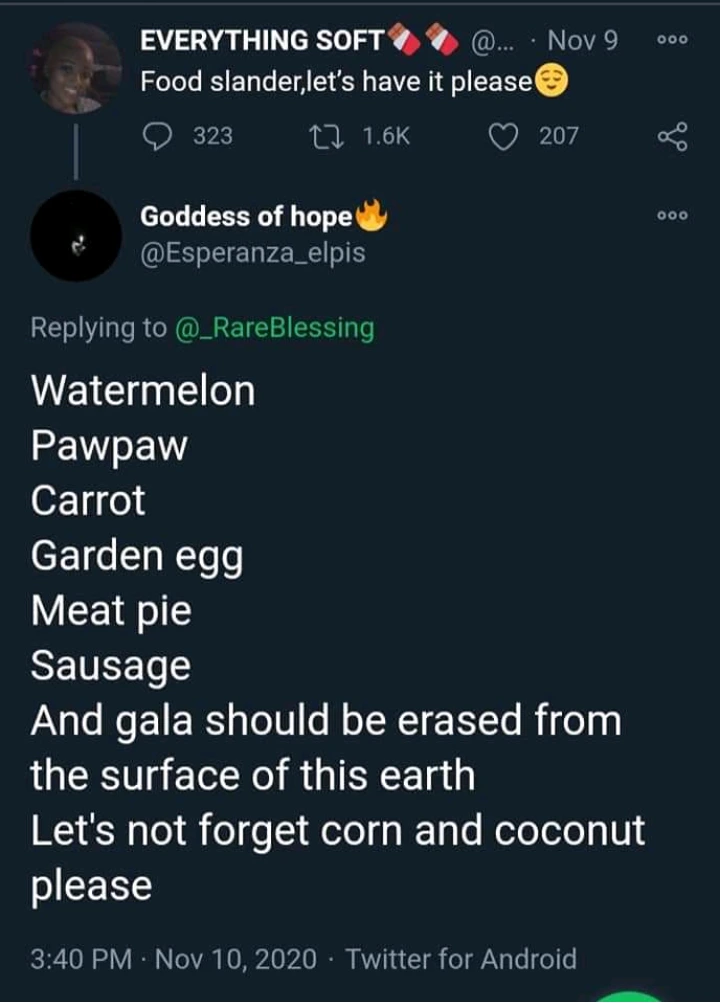Click the Twitter for Android source link

(x=461, y=959)
